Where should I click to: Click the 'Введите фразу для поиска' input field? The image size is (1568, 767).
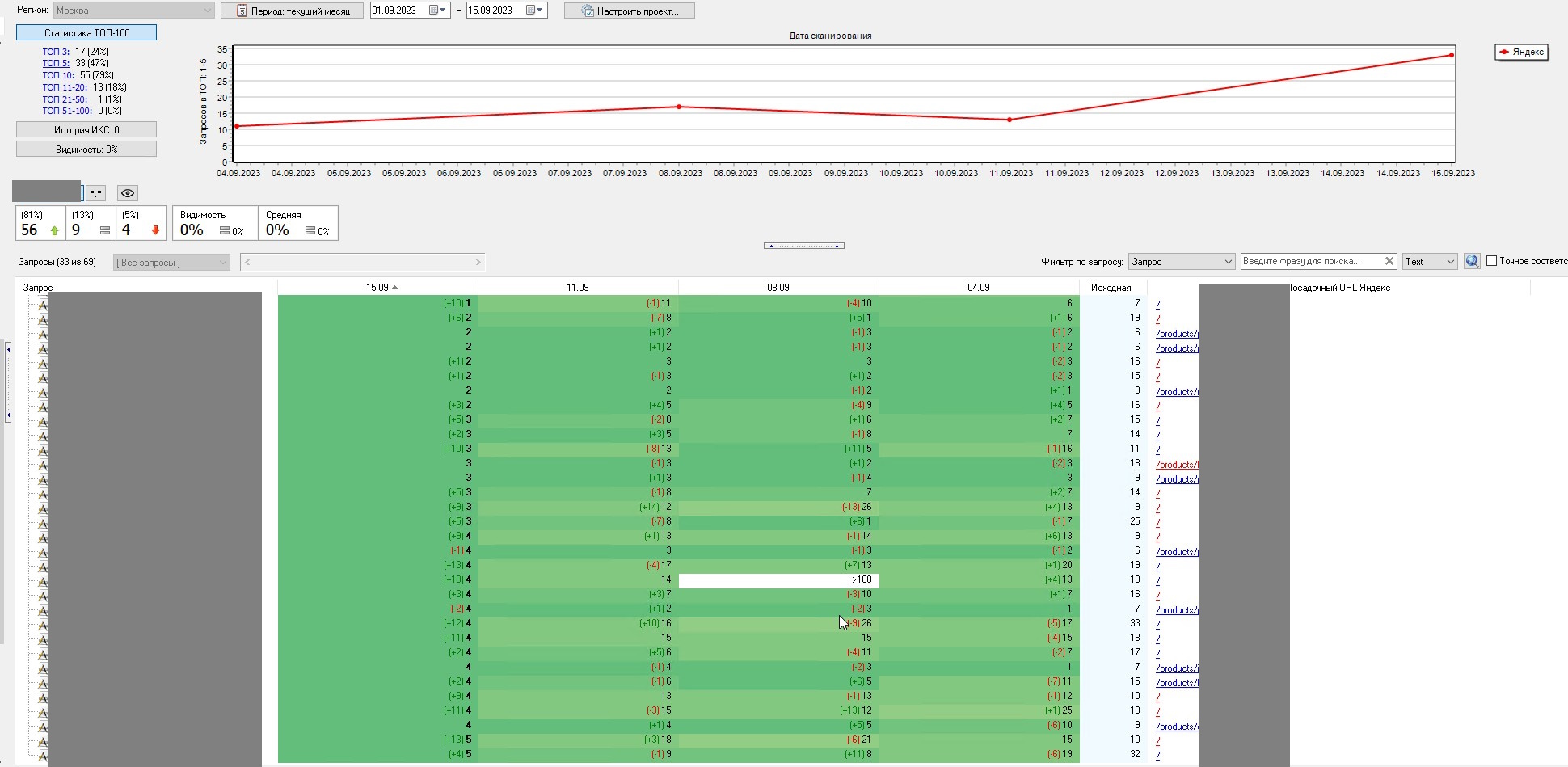(1311, 261)
